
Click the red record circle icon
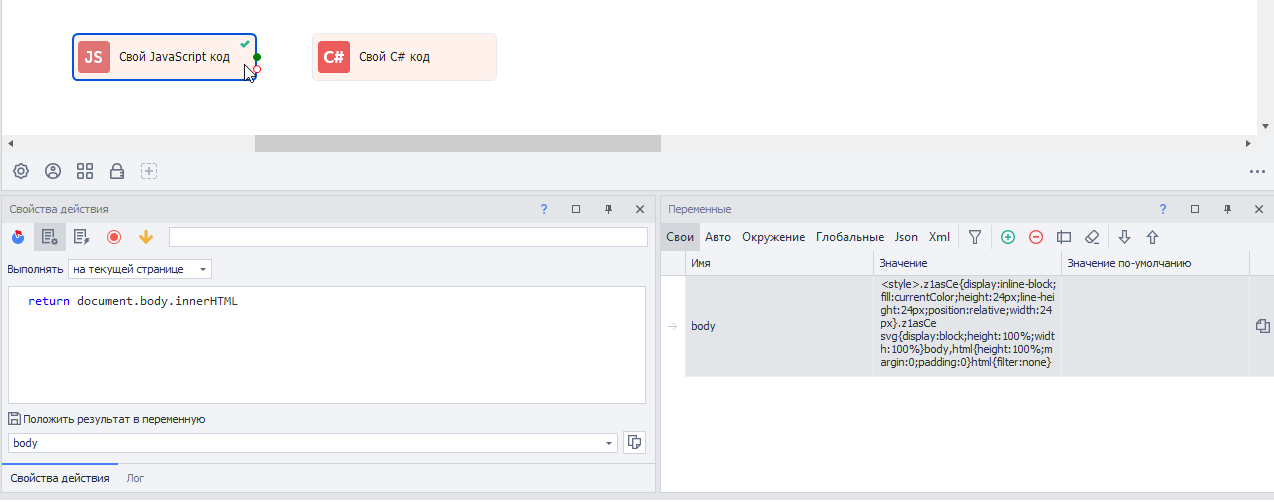tap(114, 237)
